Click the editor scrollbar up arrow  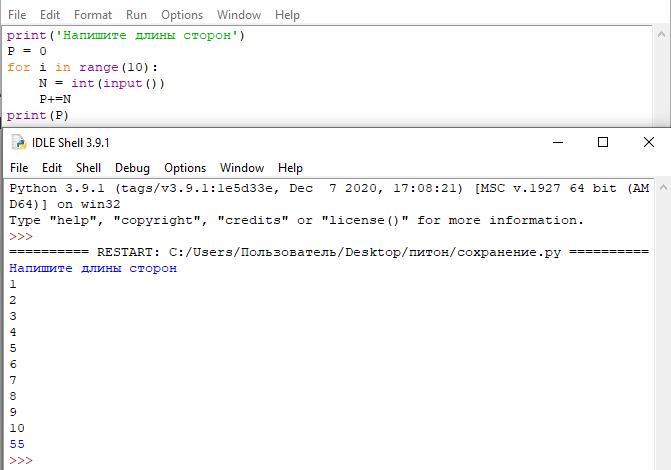coord(662,35)
